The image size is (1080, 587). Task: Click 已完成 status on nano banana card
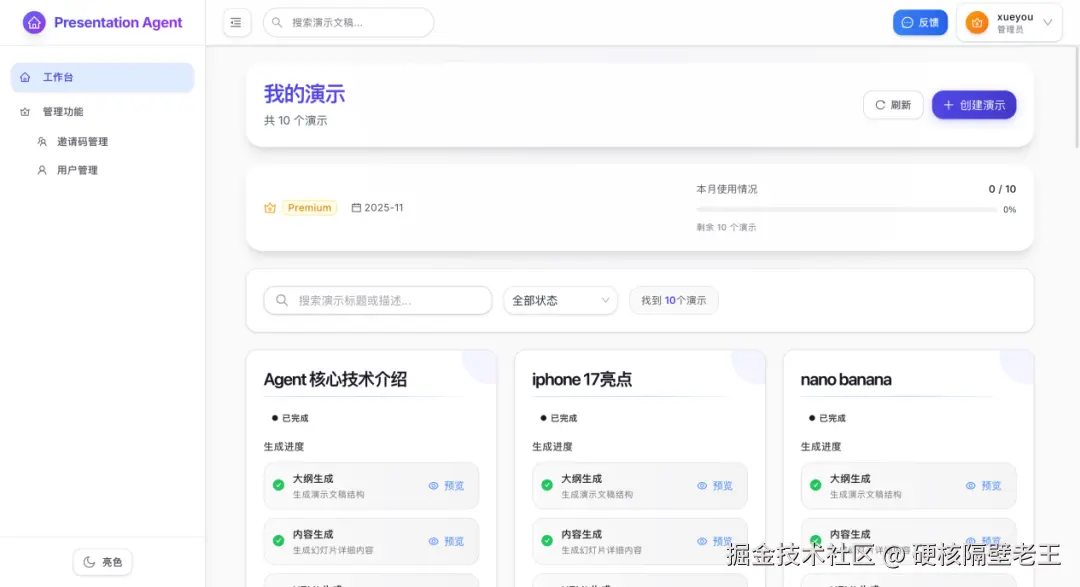(x=827, y=418)
